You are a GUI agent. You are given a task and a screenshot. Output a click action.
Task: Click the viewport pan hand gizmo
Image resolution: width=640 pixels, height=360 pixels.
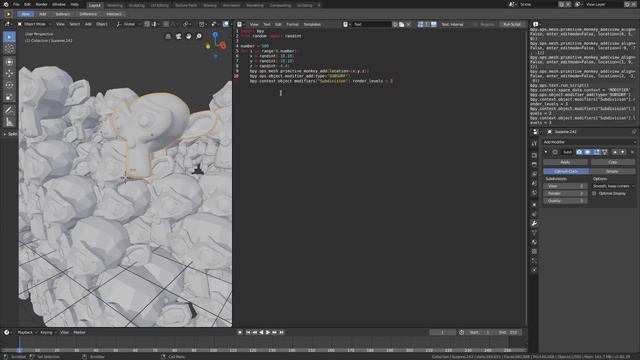click(x=189, y=36)
